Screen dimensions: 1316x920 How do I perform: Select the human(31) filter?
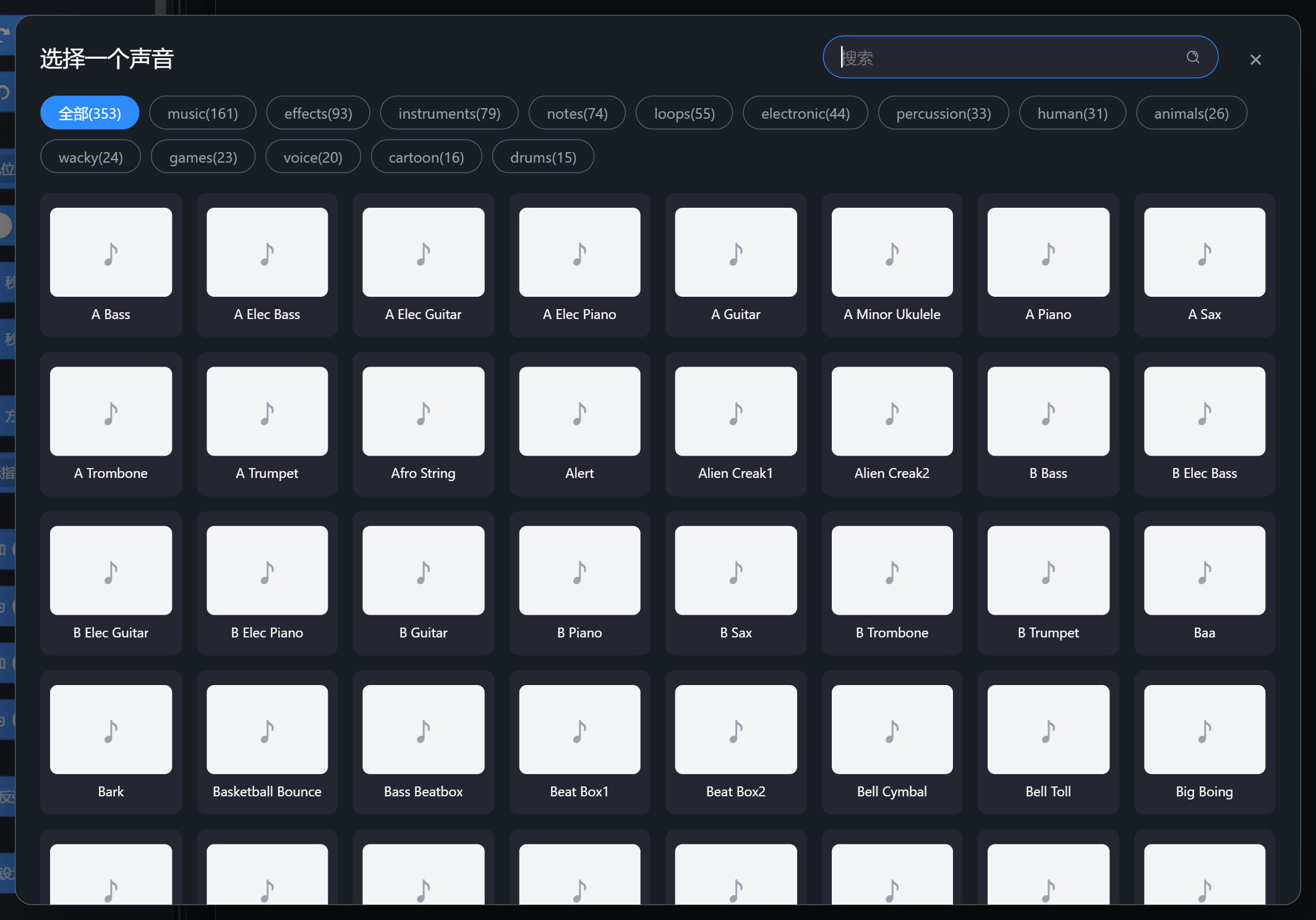(1072, 113)
